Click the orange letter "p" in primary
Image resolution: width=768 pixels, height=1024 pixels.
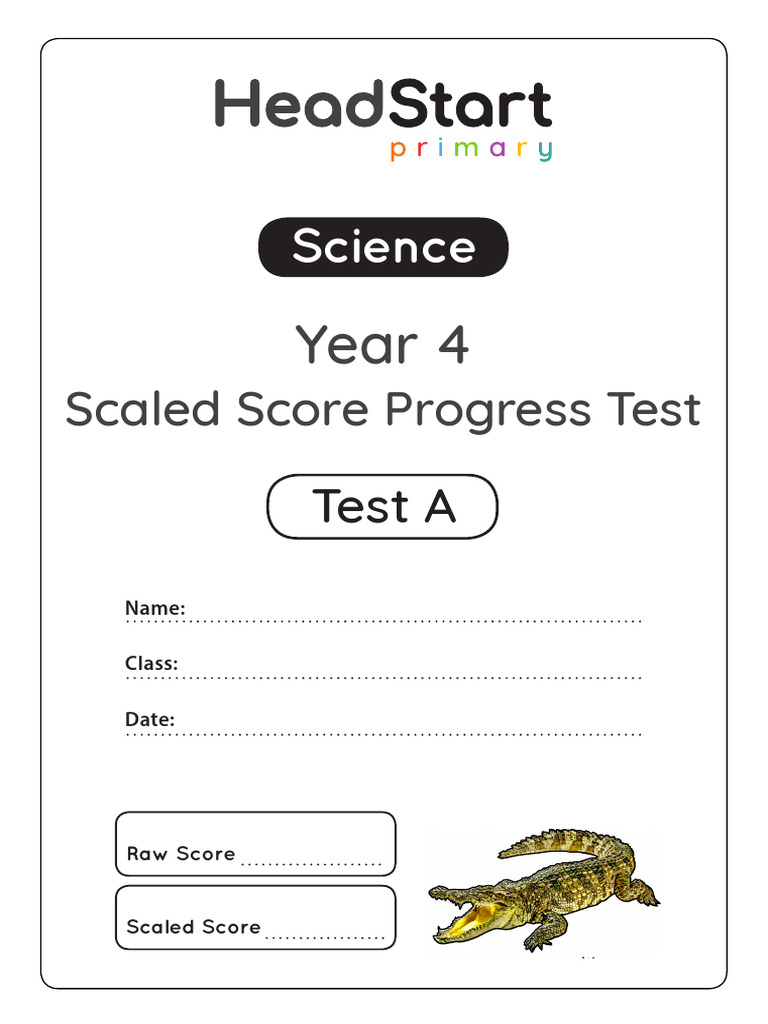point(397,151)
